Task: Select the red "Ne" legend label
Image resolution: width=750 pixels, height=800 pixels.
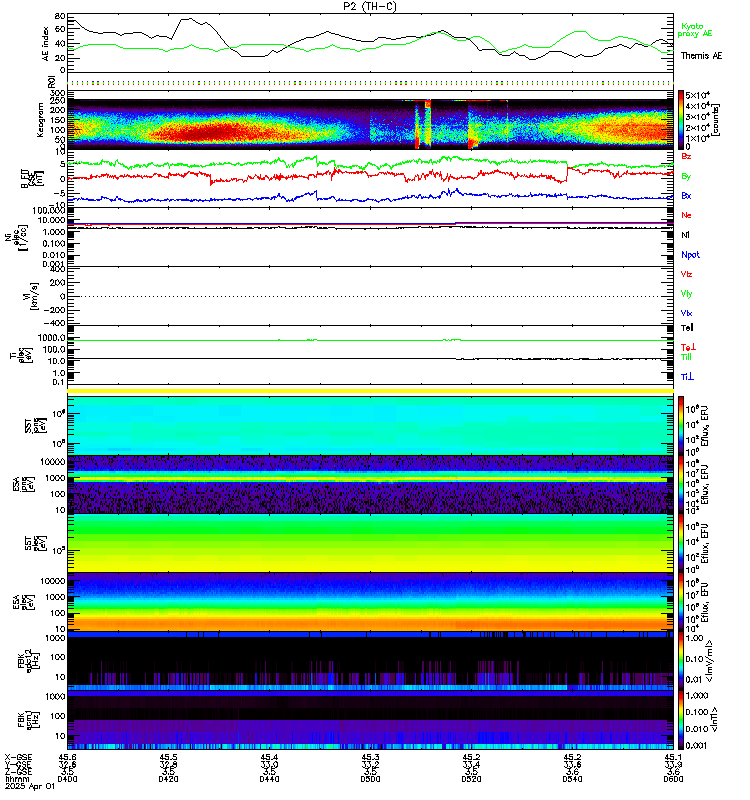Action: coord(686,215)
